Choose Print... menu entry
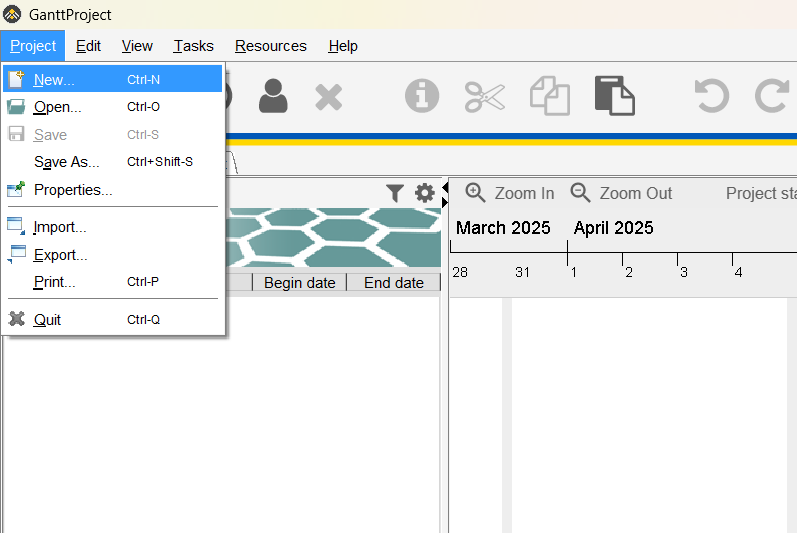The height and width of the screenshot is (533, 797). [x=112, y=281]
